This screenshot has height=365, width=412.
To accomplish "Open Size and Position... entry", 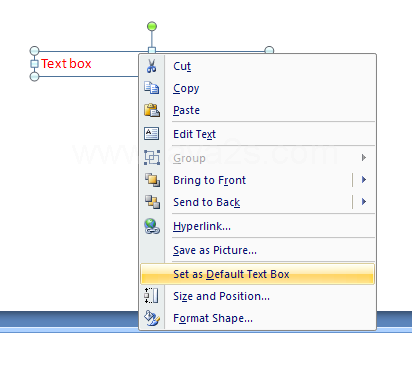I will point(257,296).
